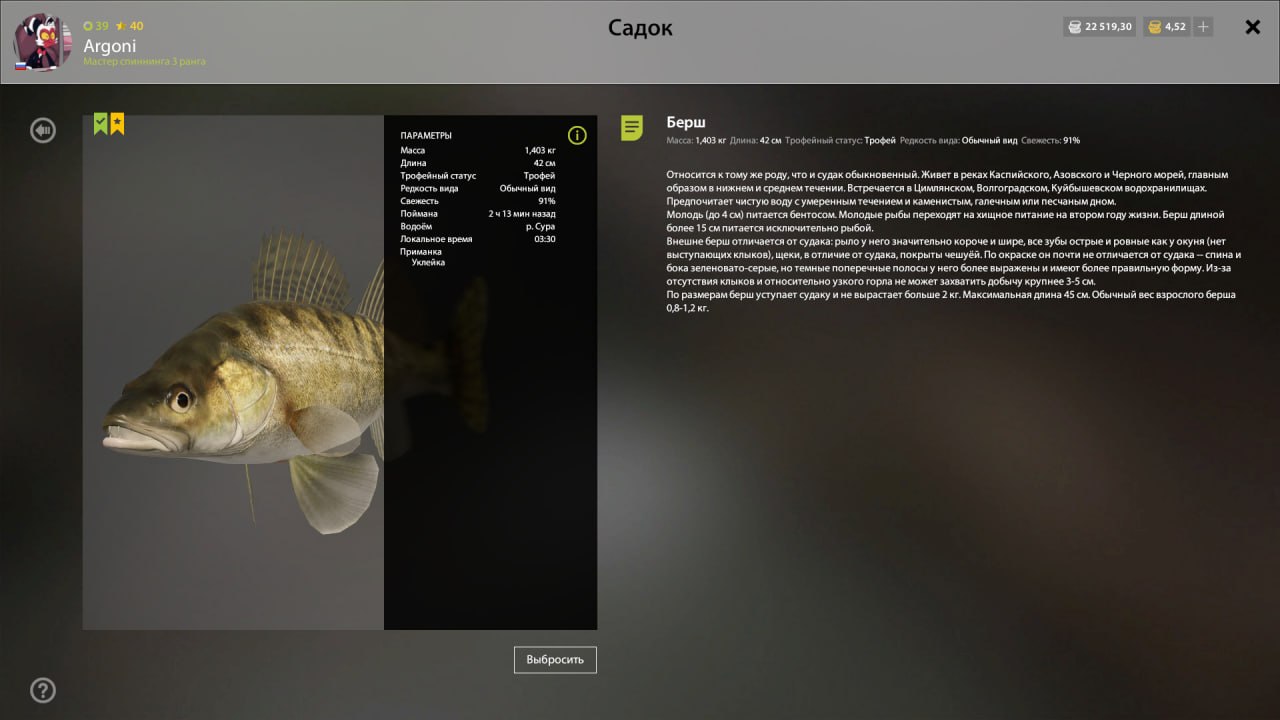Viewport: 1280px width, 720px height.
Task: Click the Свежесть value 91% in panel
Action: [546, 201]
